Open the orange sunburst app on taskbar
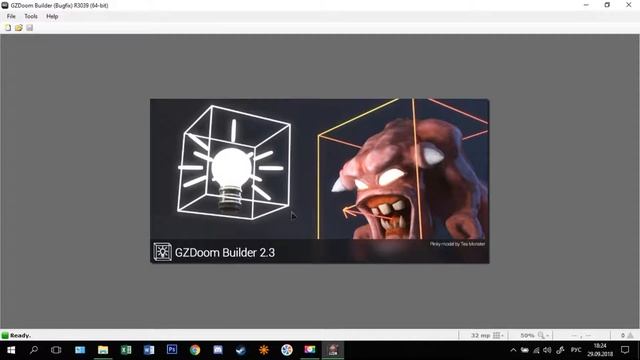640x360 pixels. (x=264, y=350)
